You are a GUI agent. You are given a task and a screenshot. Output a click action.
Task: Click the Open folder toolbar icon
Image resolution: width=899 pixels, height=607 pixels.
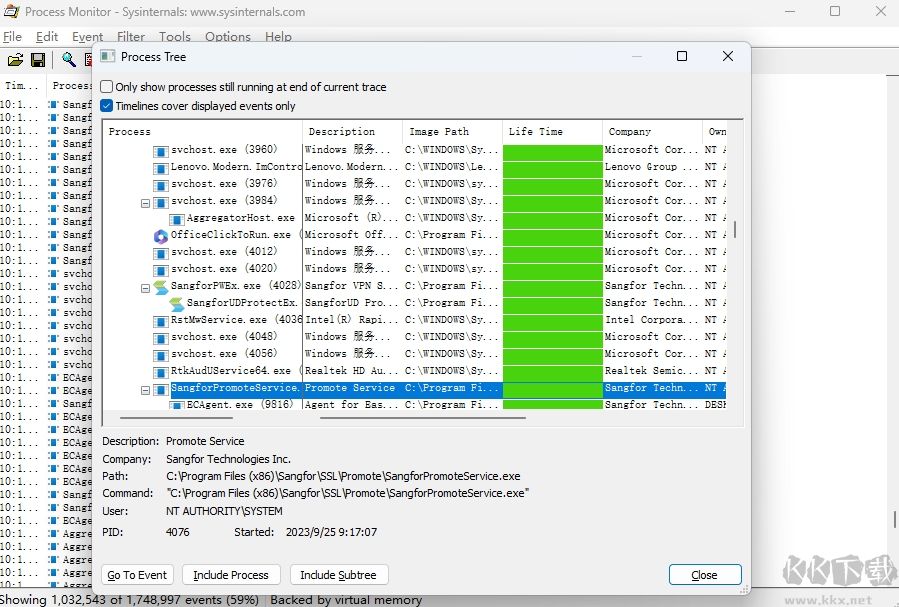pos(15,60)
